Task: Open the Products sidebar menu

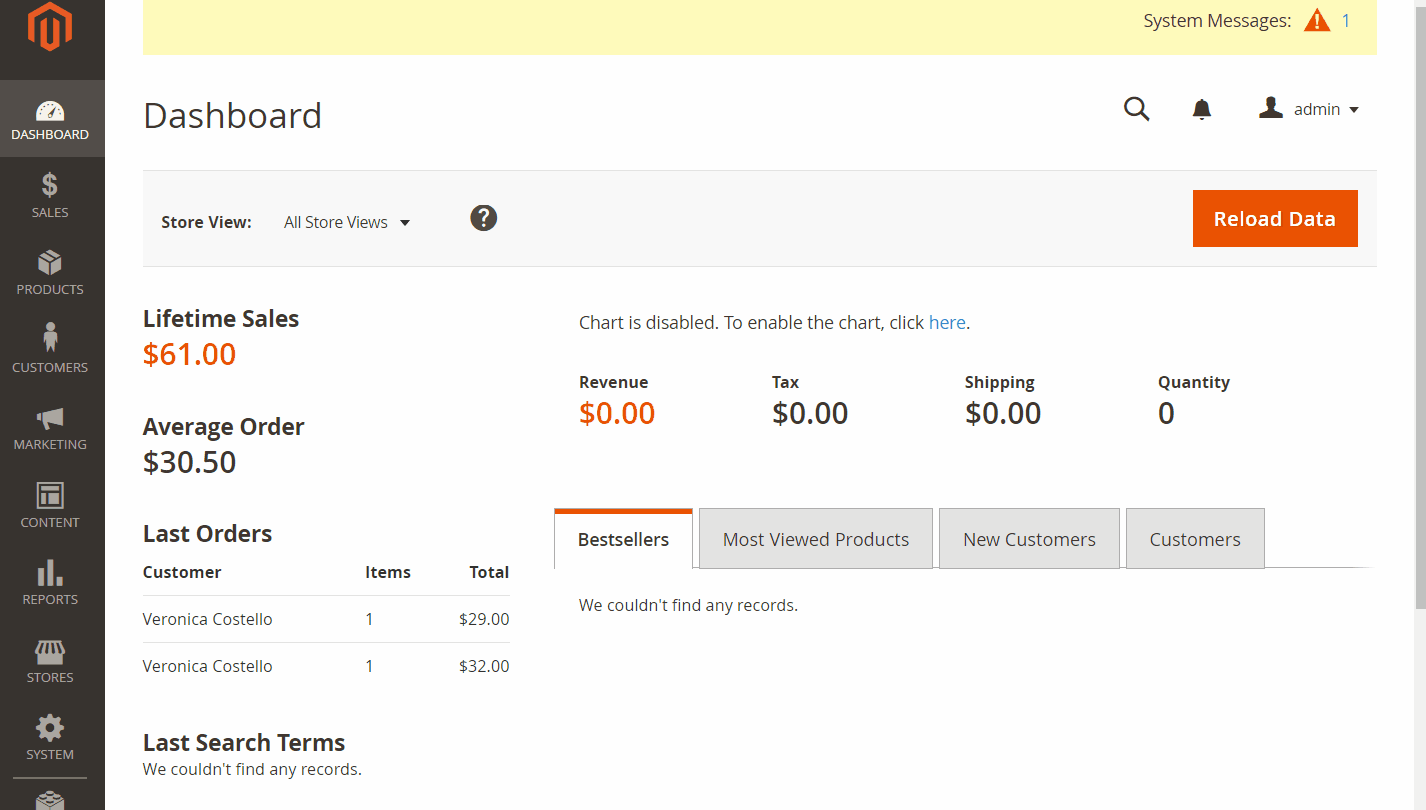Action: click(x=50, y=273)
